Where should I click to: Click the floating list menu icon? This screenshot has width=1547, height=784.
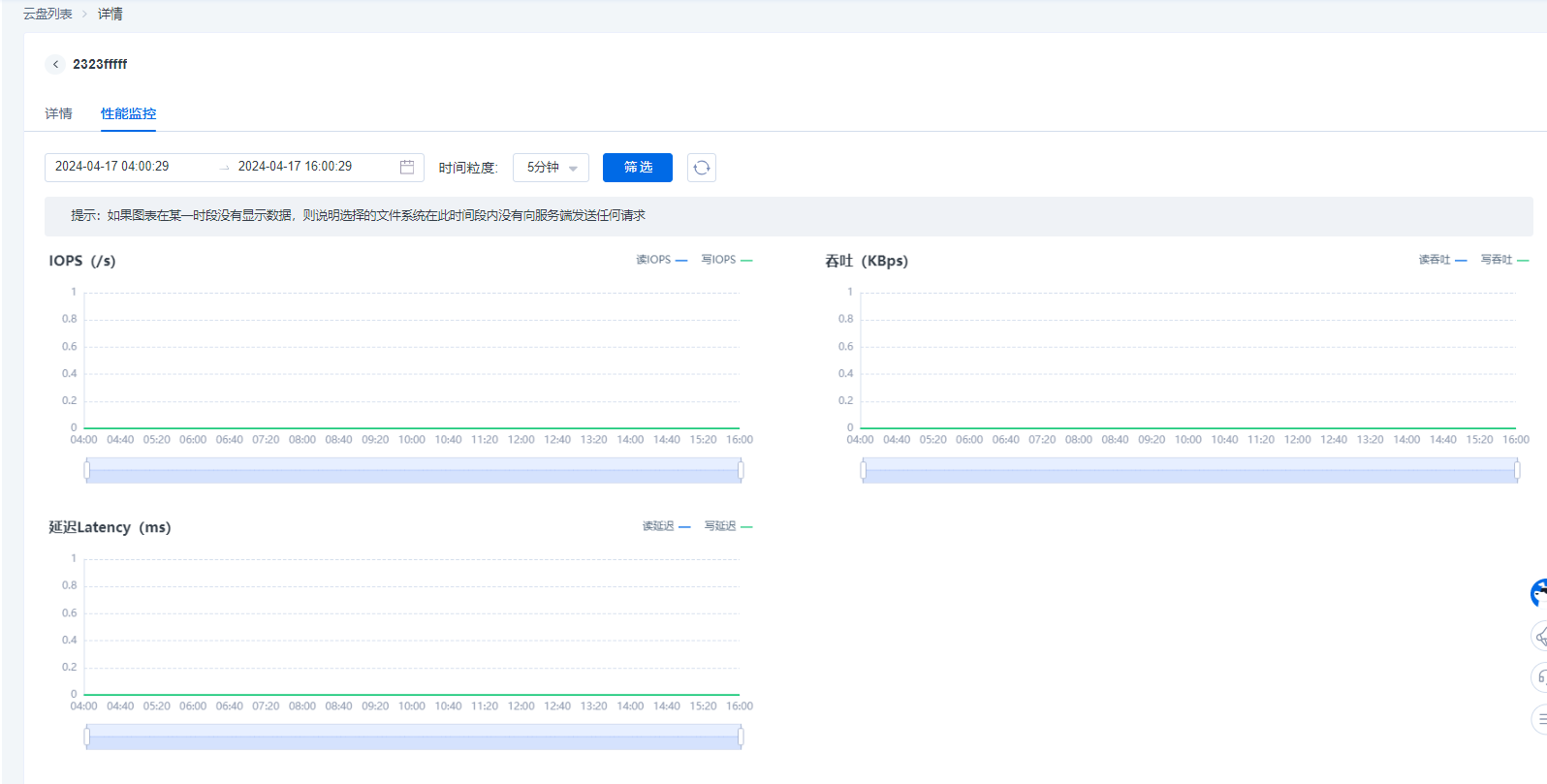tap(1539, 719)
